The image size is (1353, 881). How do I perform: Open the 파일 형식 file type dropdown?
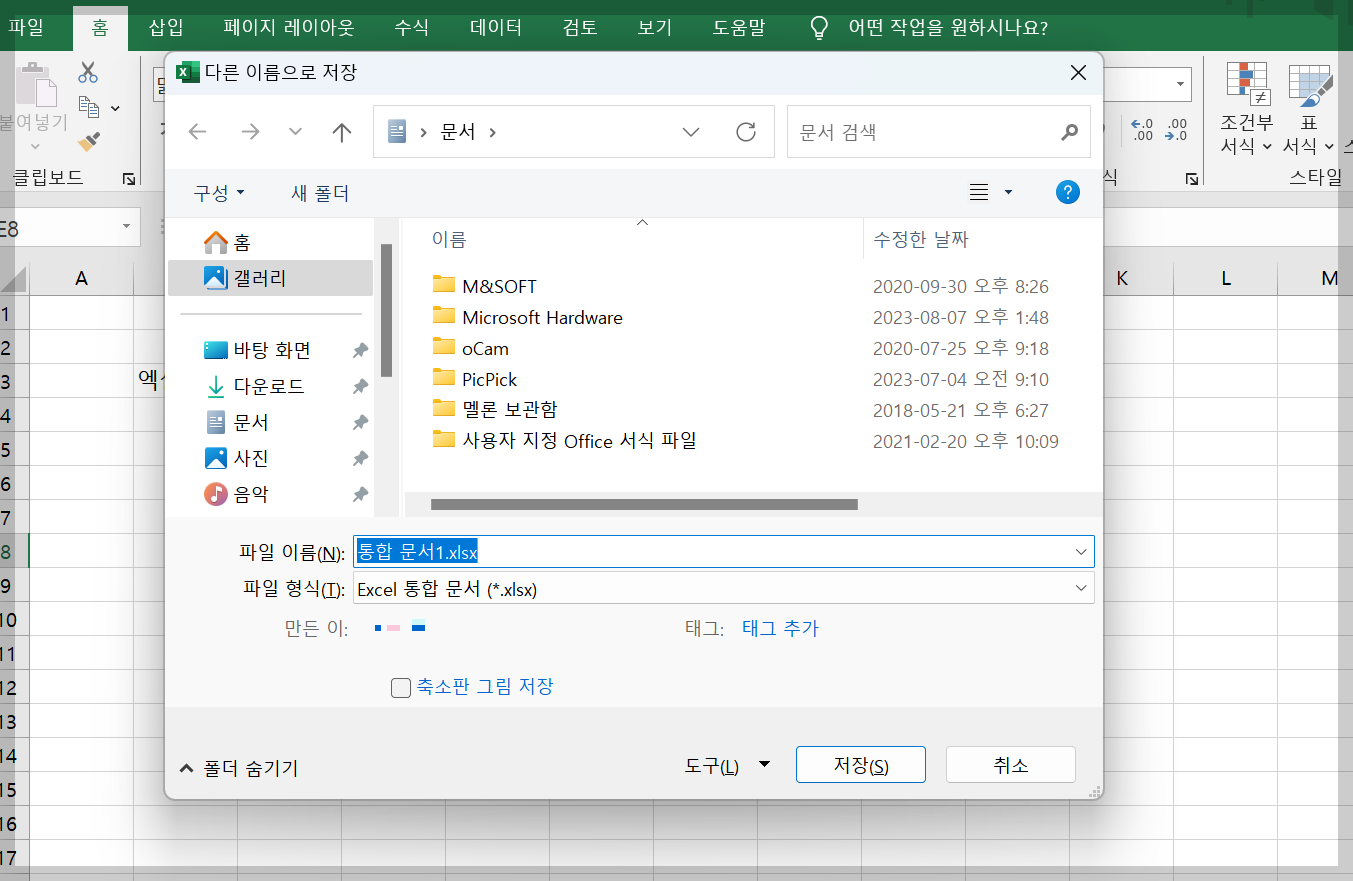1079,588
